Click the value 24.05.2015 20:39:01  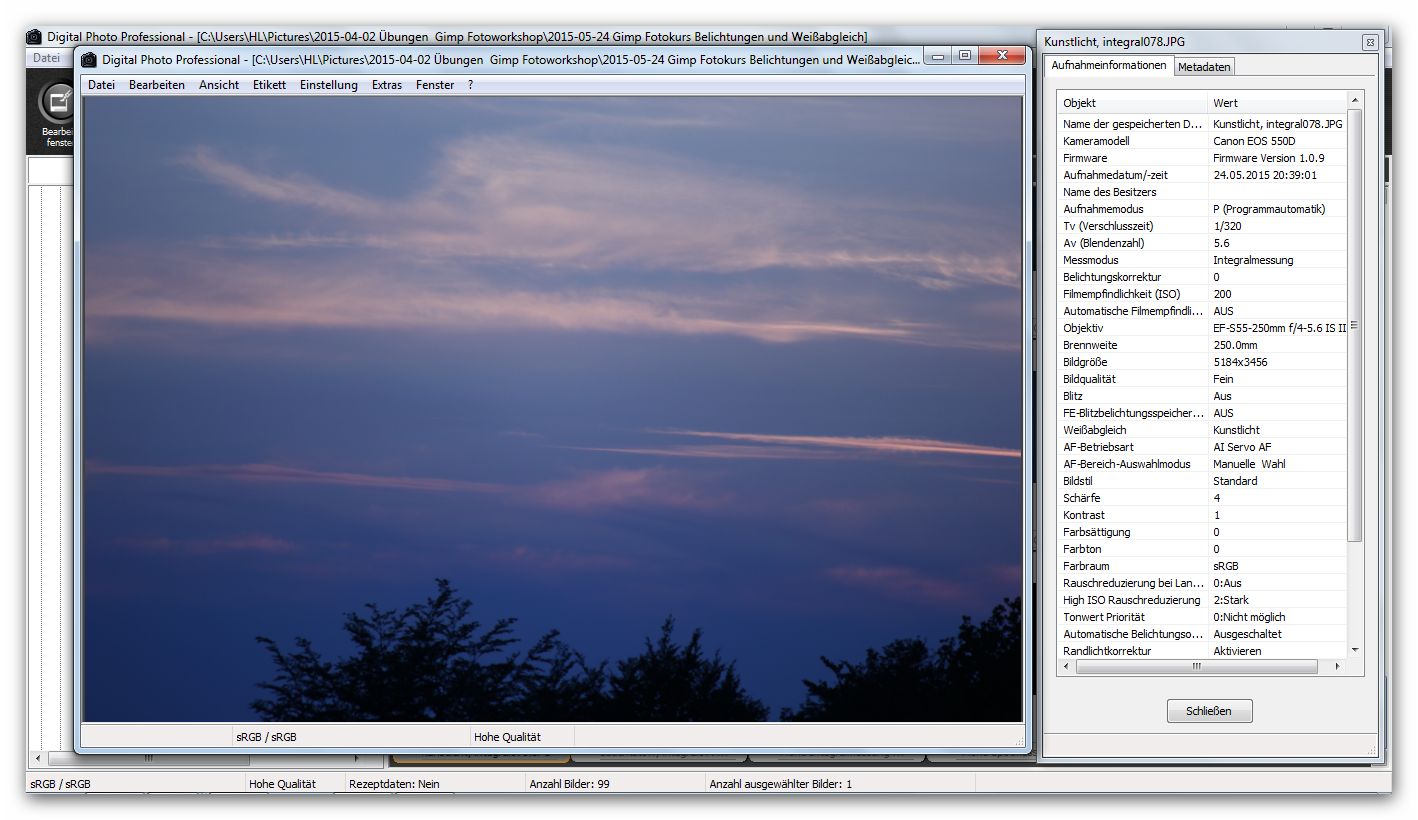click(x=1264, y=175)
